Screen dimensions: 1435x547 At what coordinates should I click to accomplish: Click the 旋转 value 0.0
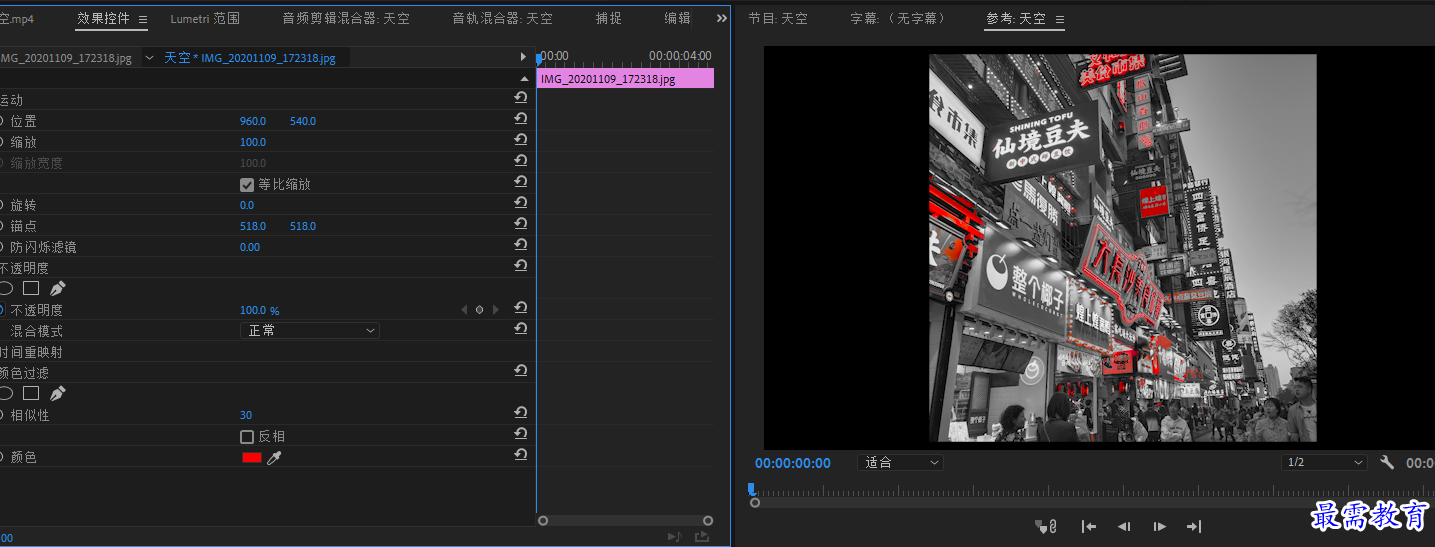click(x=247, y=205)
